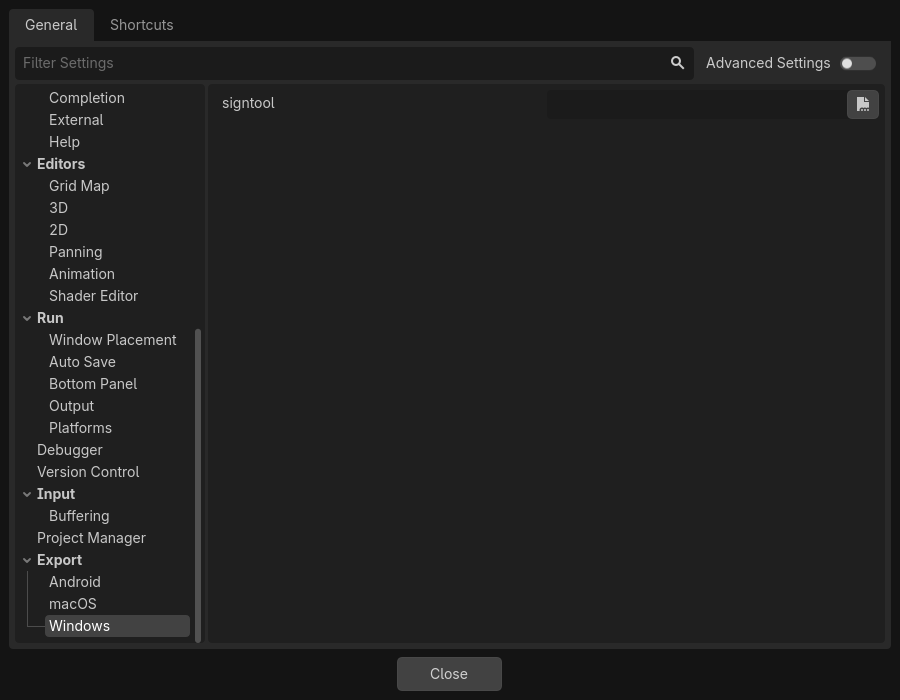Open Version Control settings

[88, 471]
